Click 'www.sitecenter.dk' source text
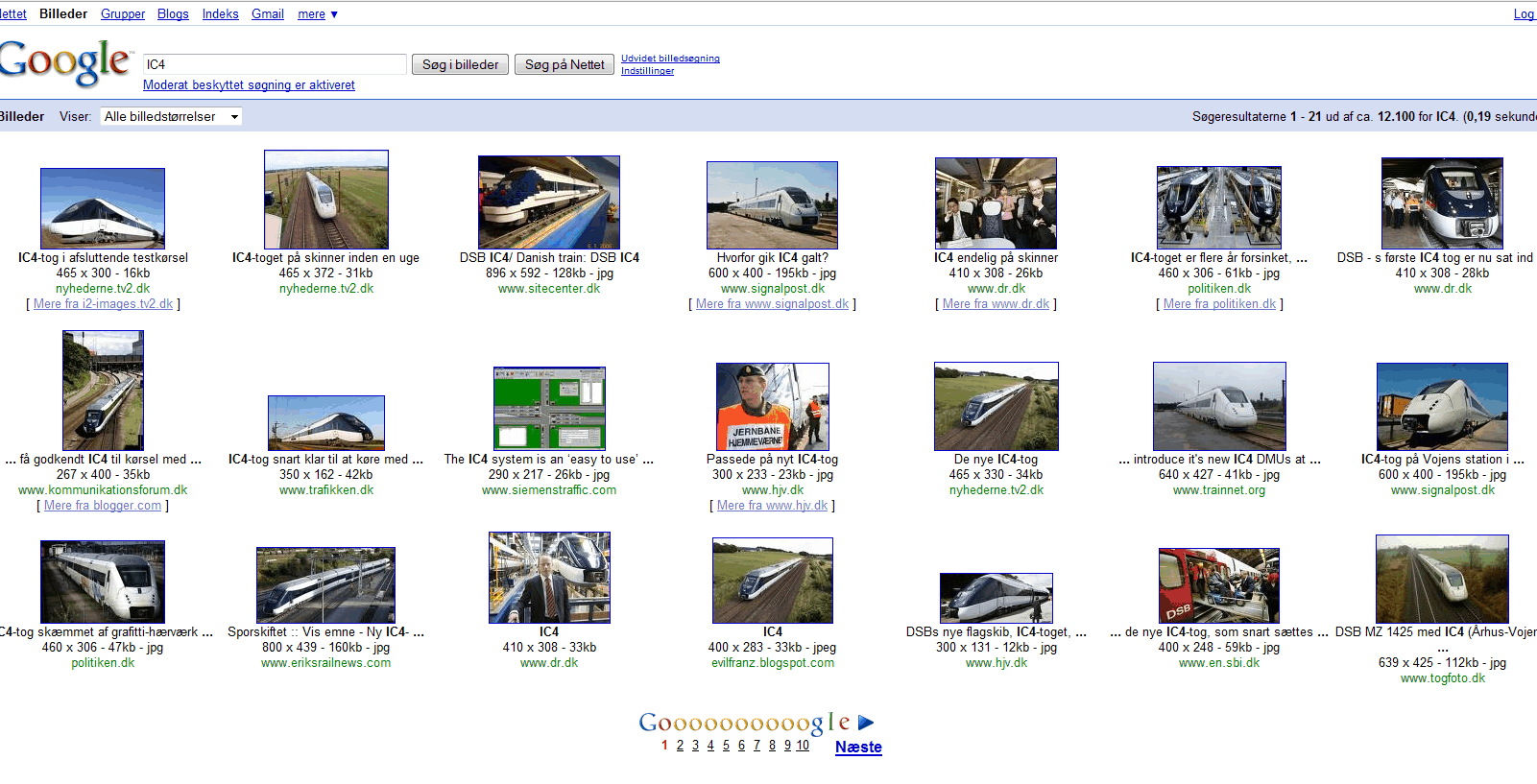 point(549,288)
